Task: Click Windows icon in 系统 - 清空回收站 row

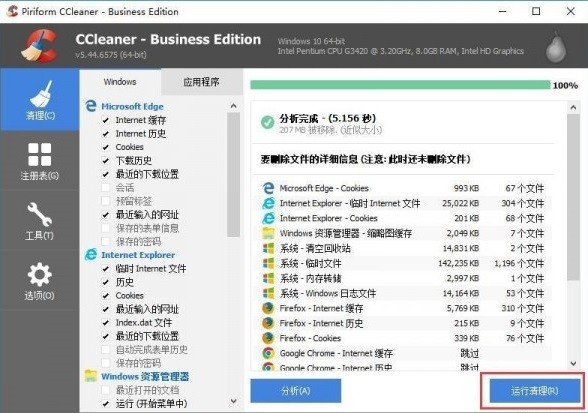Action: [x=268, y=248]
